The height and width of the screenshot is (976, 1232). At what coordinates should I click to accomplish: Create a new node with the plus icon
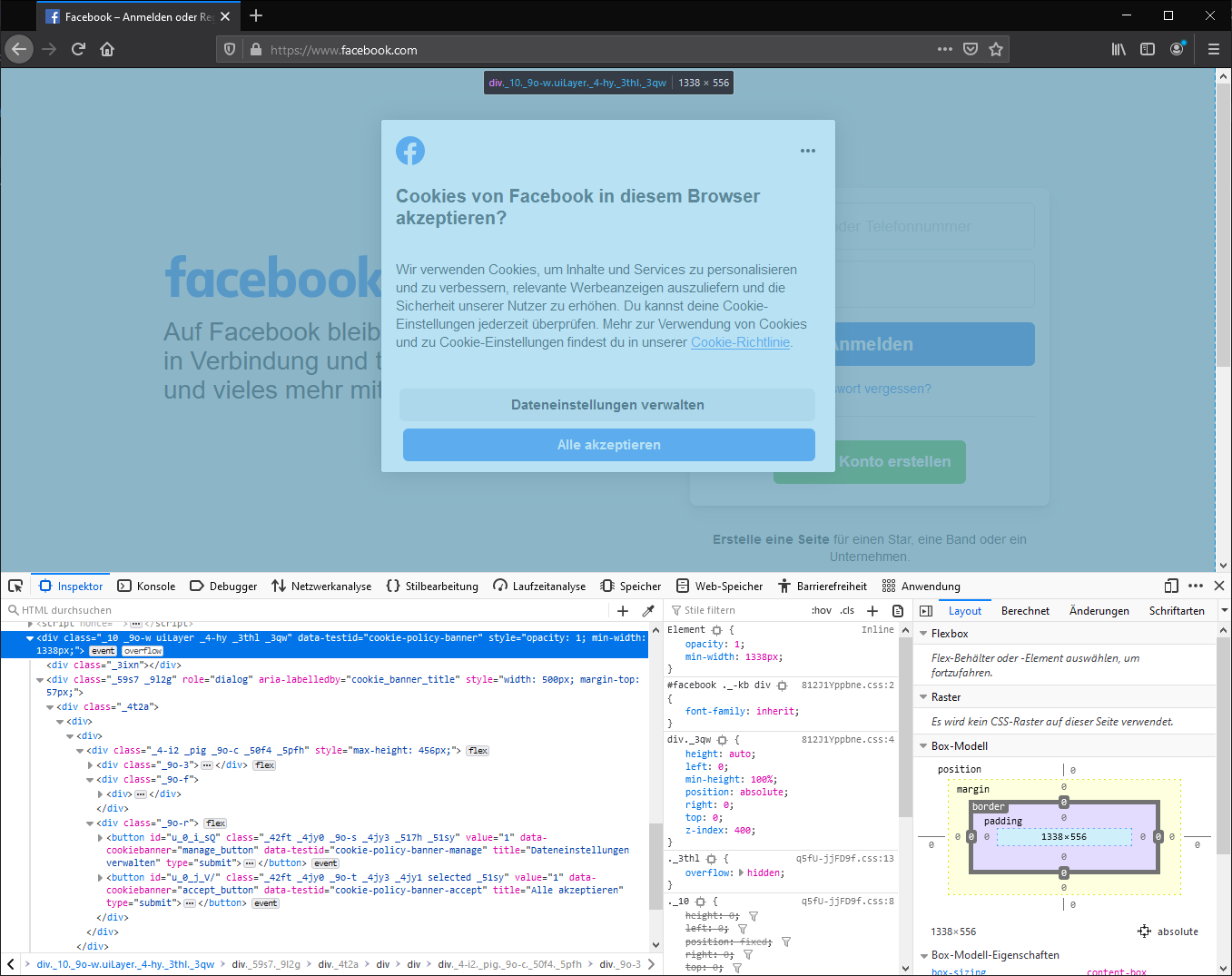[623, 611]
